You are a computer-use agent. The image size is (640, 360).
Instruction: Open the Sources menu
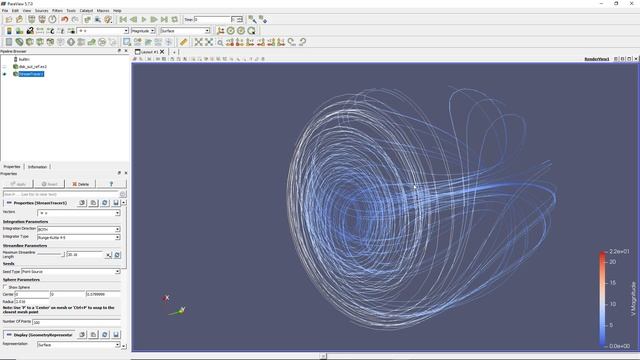click(41, 11)
